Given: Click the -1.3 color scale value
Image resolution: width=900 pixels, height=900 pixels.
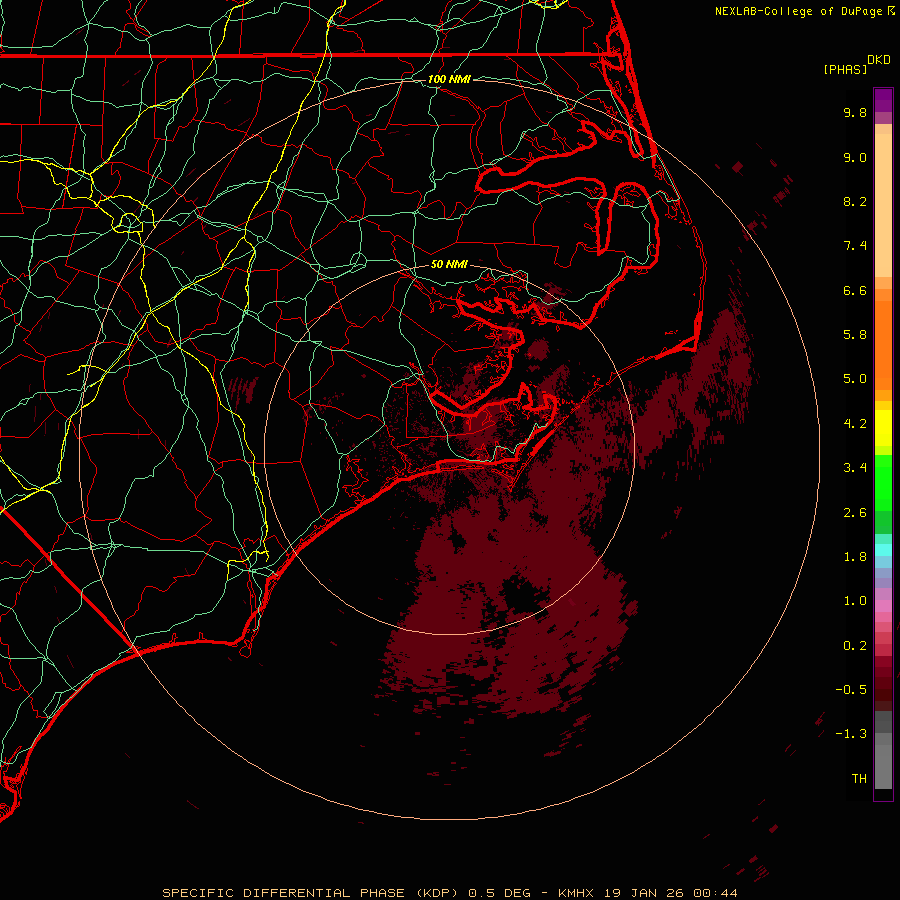Looking at the screenshot, I should click(851, 734).
